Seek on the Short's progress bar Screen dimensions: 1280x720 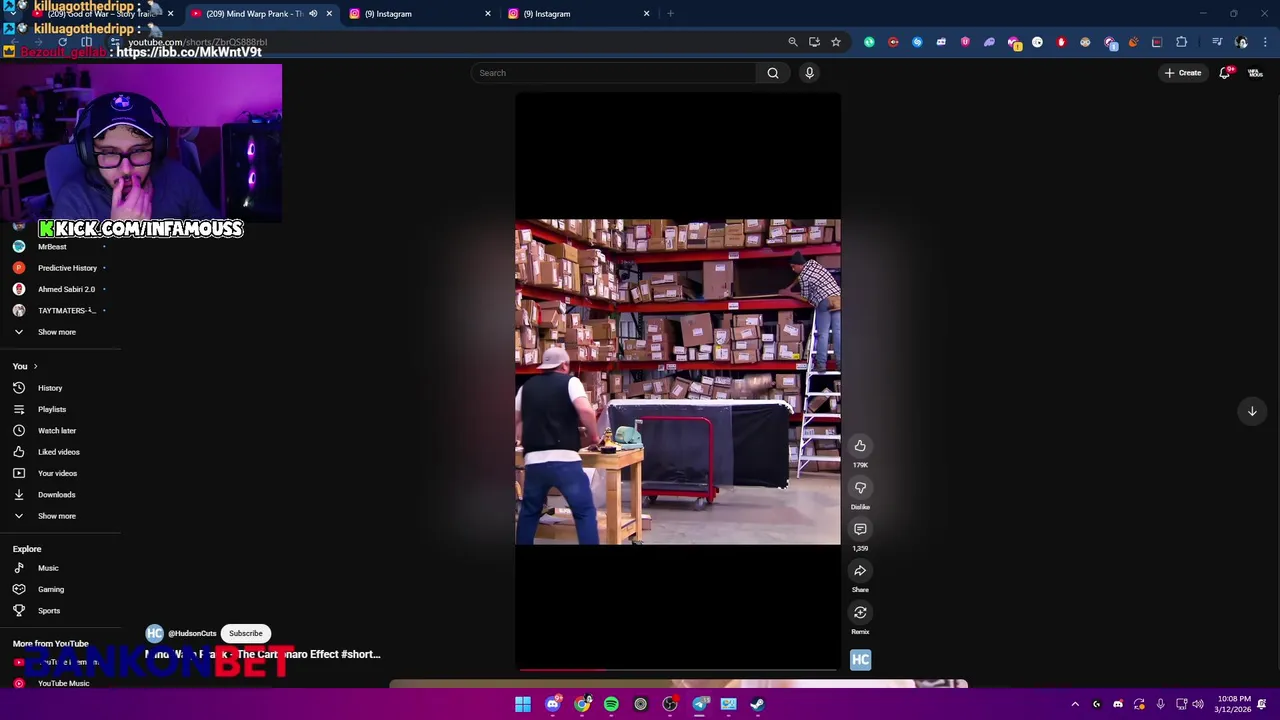click(x=678, y=670)
